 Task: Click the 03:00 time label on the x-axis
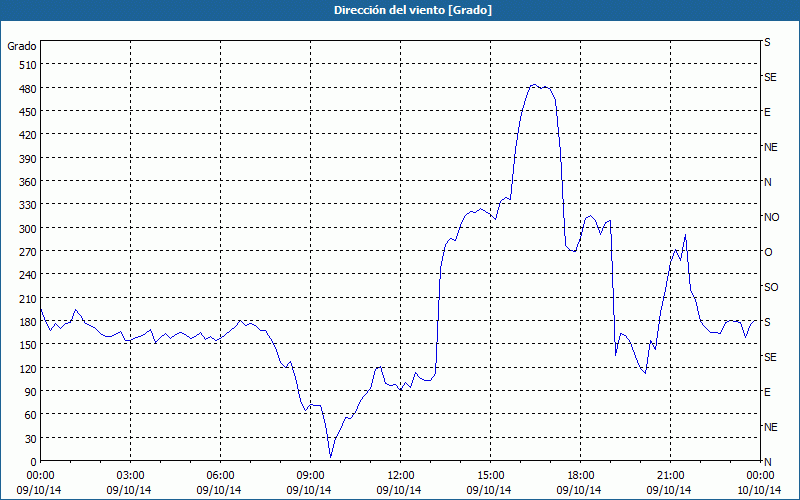pos(130,475)
